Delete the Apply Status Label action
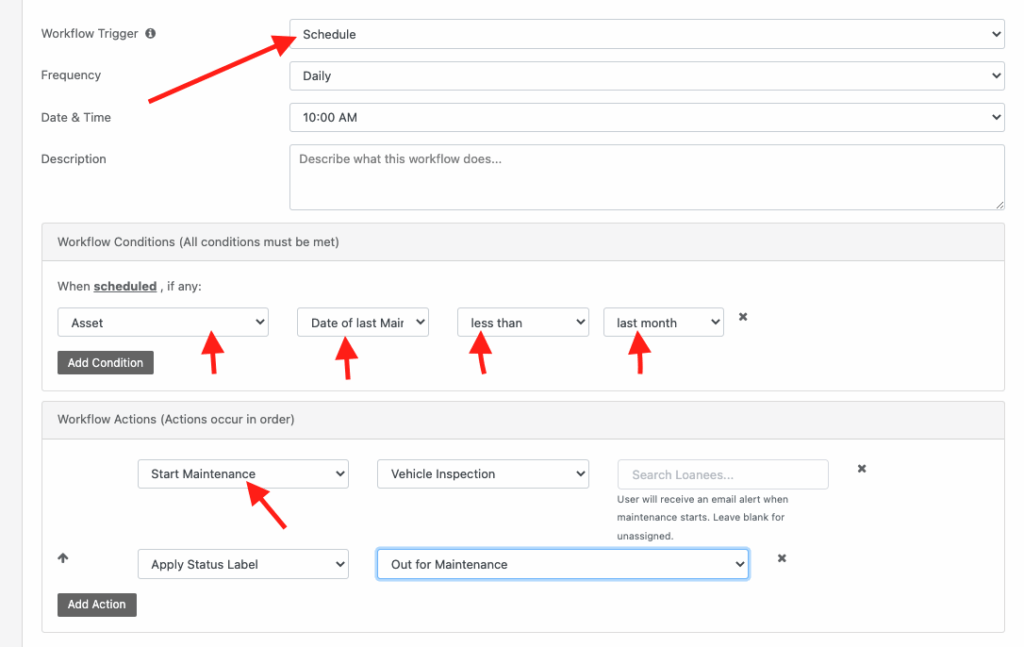Screen dimensions: 1024x647 (x=781, y=559)
